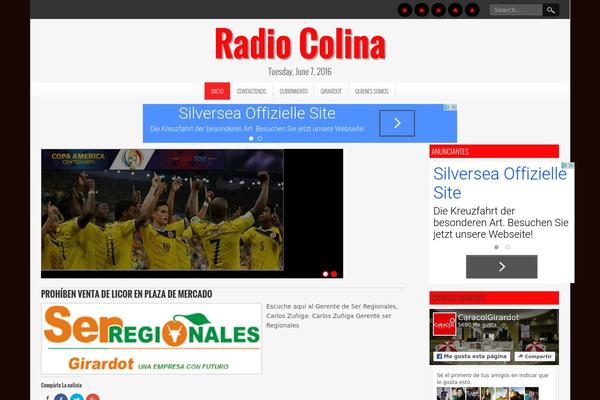Click the 'Me gusta esta página' button

tap(471, 356)
